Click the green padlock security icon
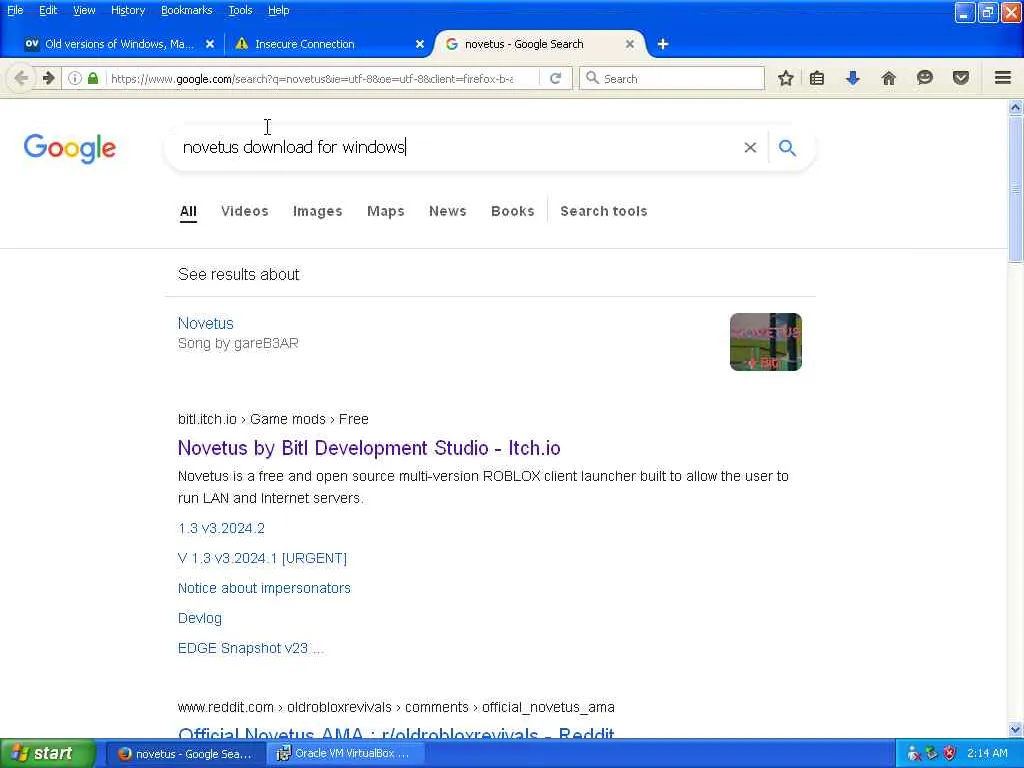The image size is (1024, 768). tap(93, 78)
